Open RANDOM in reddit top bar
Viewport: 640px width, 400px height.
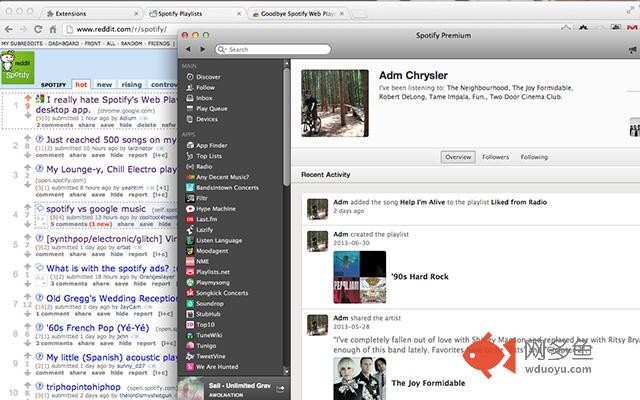coord(131,43)
